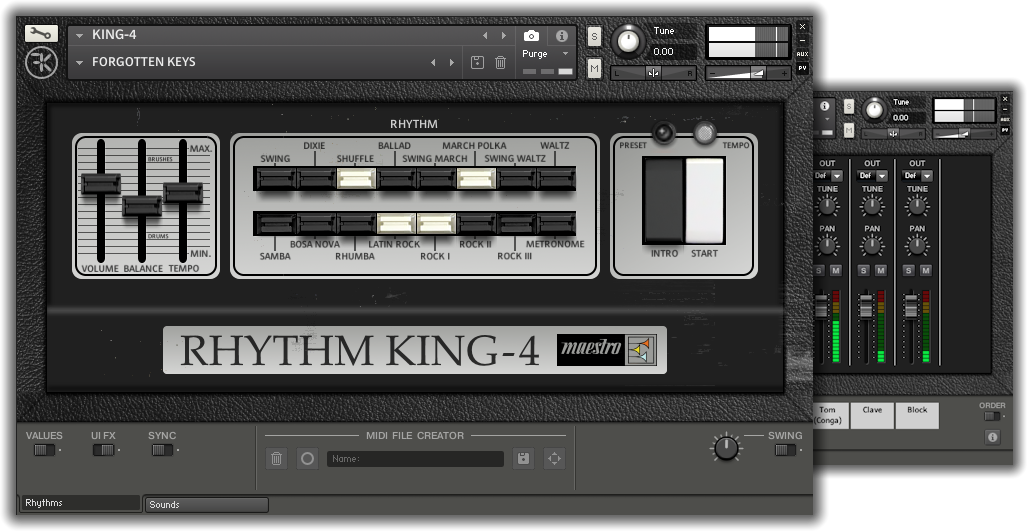Click the AUX button on the front instrument header
Image resolution: width=1032 pixels, height=532 pixels.
(802, 54)
